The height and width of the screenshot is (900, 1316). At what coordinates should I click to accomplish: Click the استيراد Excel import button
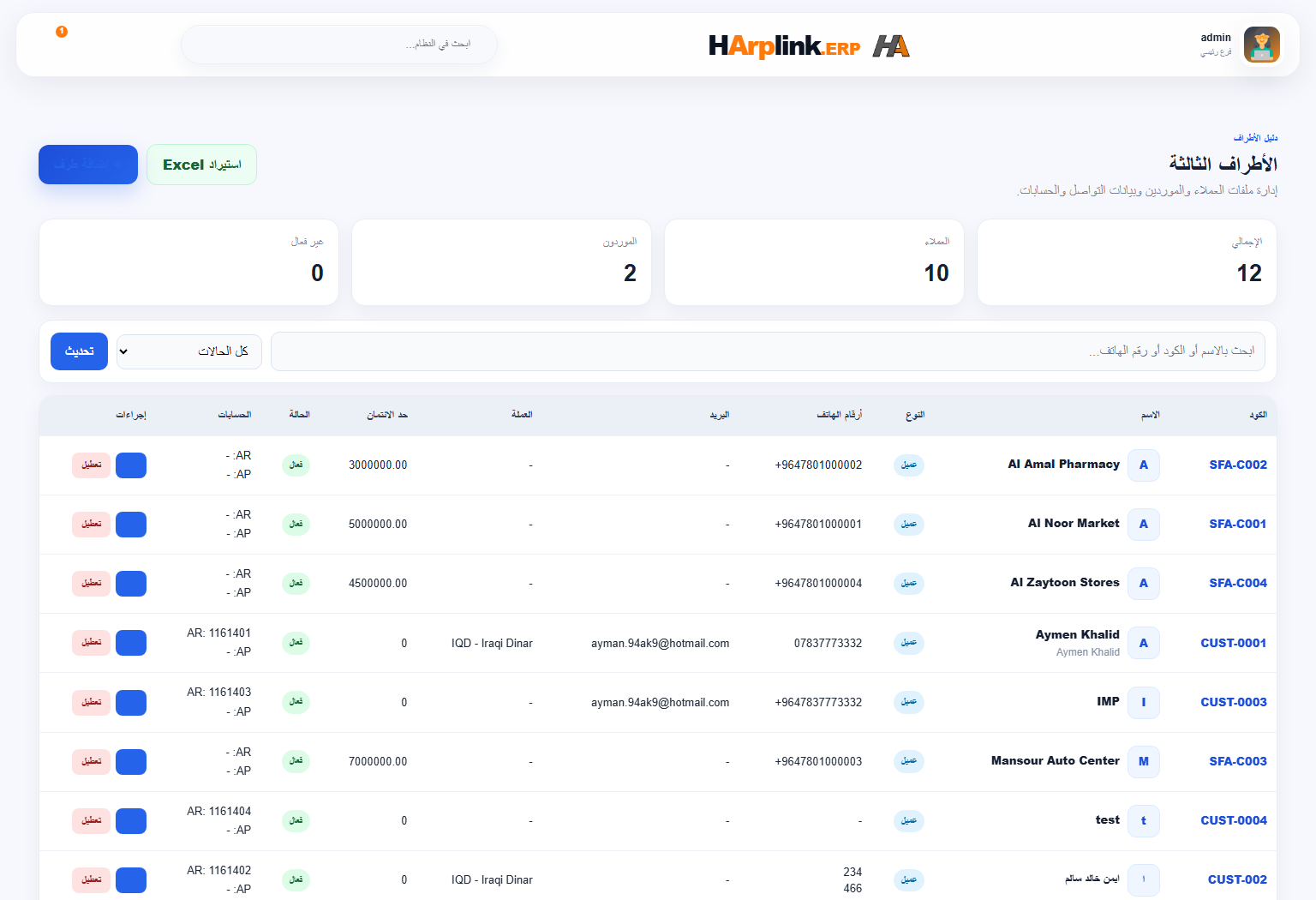[x=201, y=165]
